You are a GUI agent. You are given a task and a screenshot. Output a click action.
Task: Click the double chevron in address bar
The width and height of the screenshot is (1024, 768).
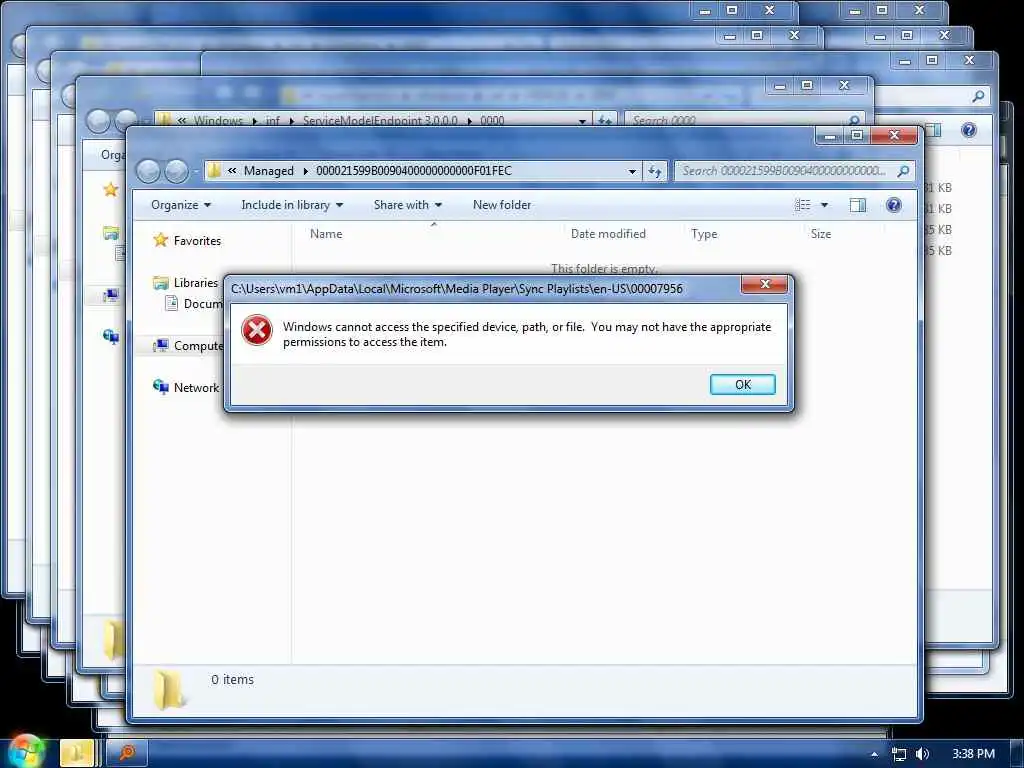232,171
